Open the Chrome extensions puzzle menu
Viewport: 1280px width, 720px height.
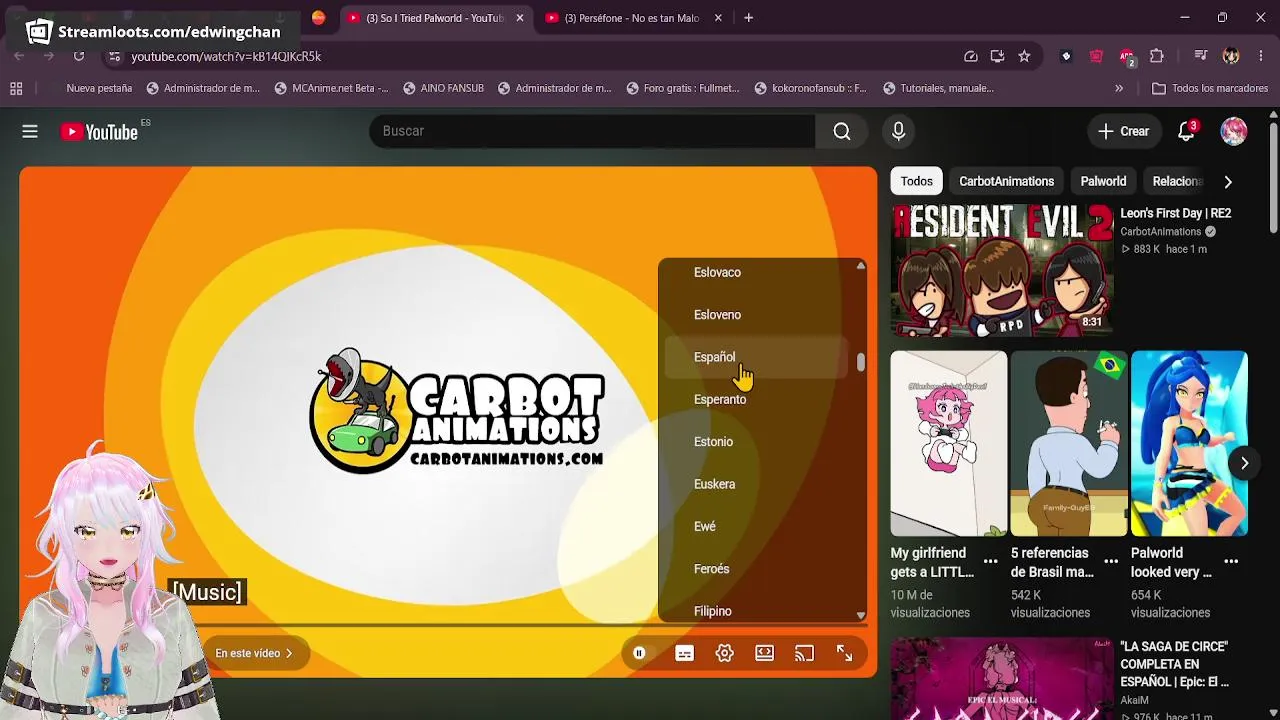(x=1157, y=56)
